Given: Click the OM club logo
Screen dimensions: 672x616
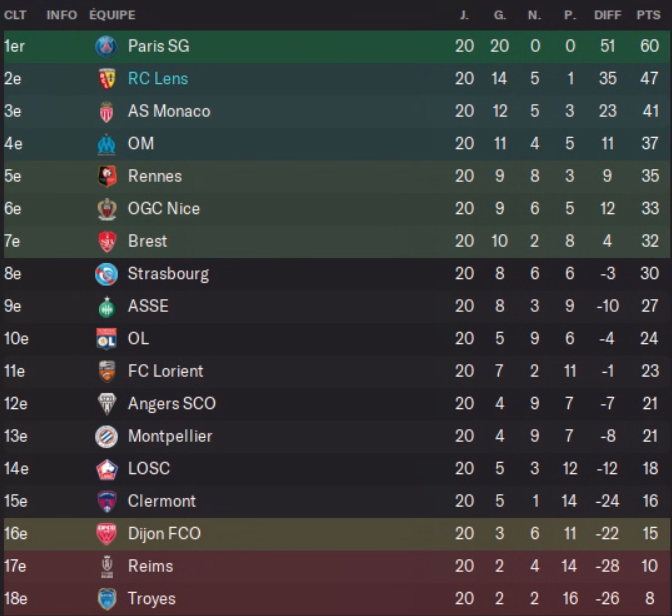Looking at the screenshot, I should [106, 144].
